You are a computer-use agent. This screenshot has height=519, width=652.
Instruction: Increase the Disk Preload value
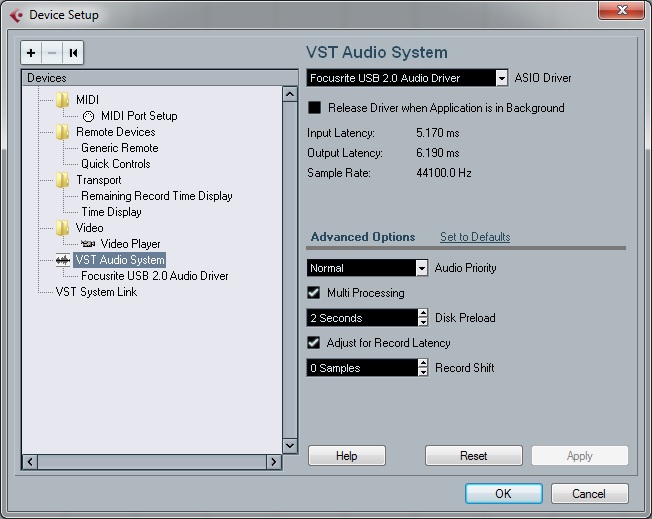click(x=423, y=314)
